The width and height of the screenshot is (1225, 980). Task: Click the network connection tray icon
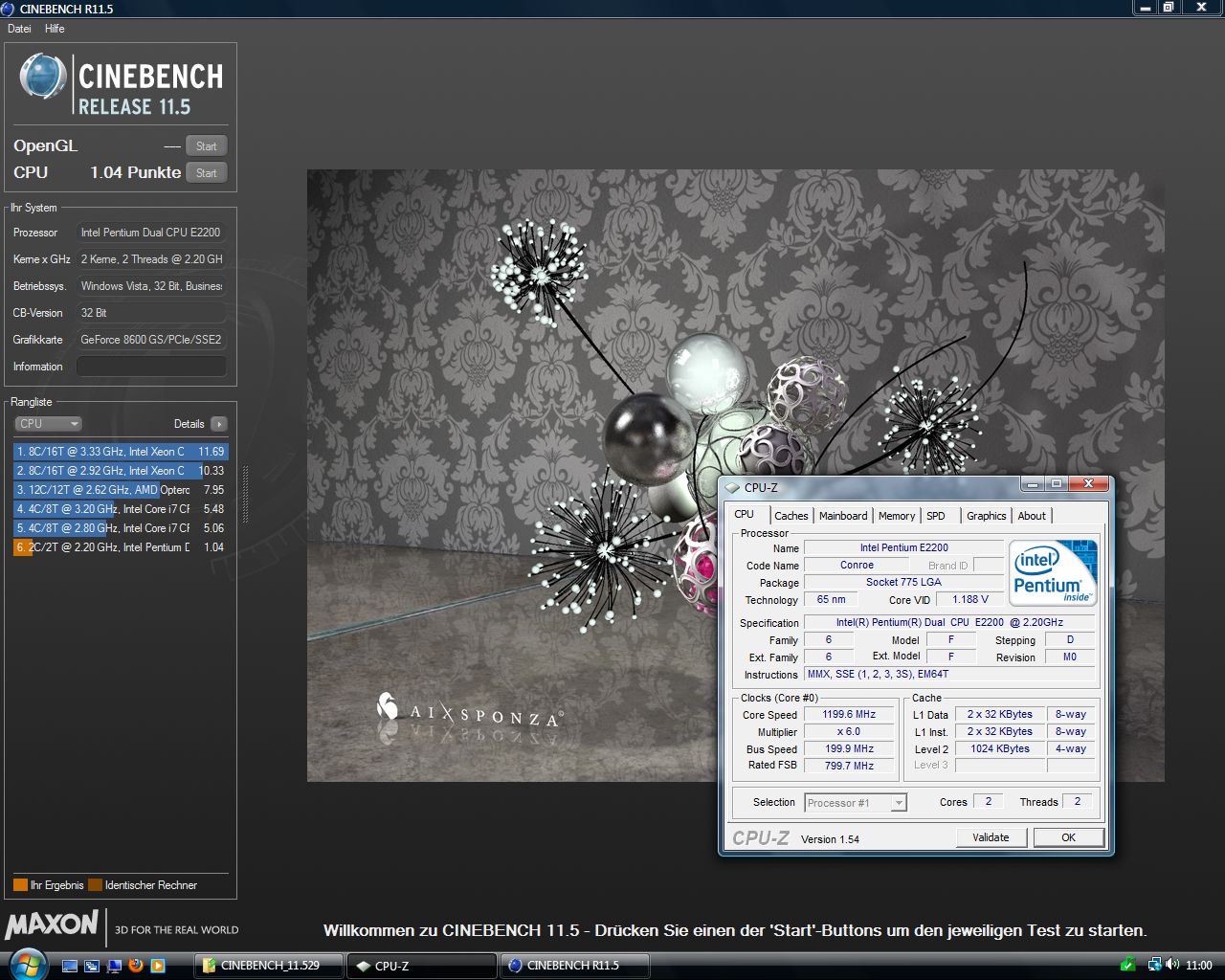coord(1154,965)
